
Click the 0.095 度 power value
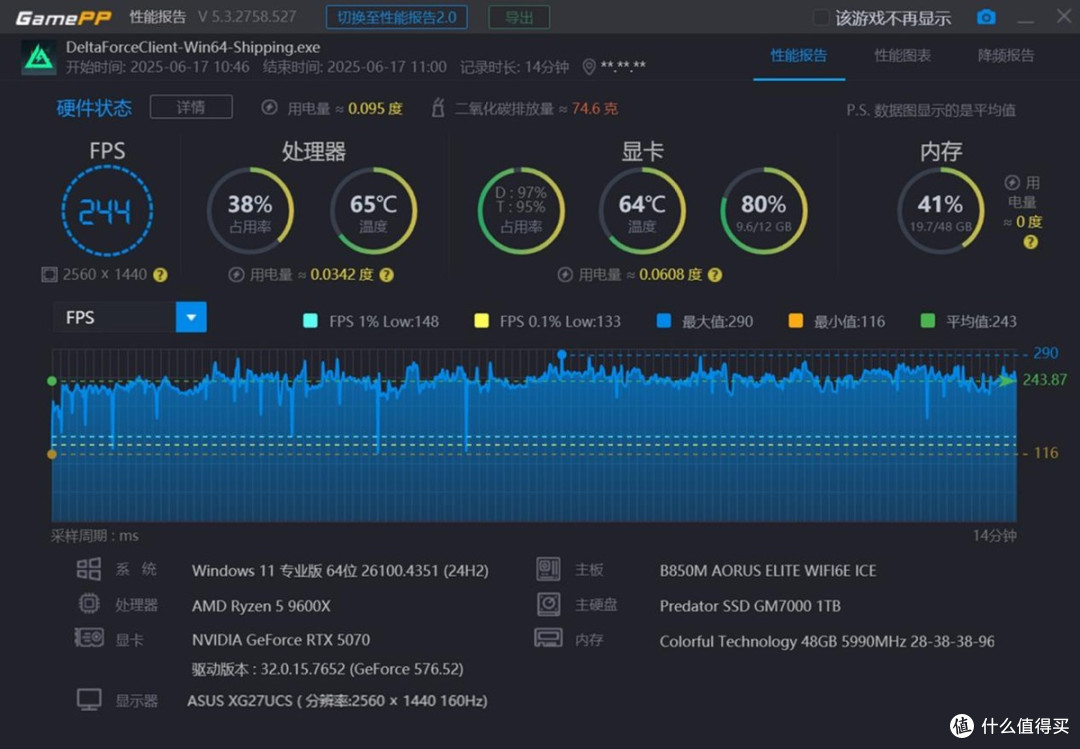[375, 109]
